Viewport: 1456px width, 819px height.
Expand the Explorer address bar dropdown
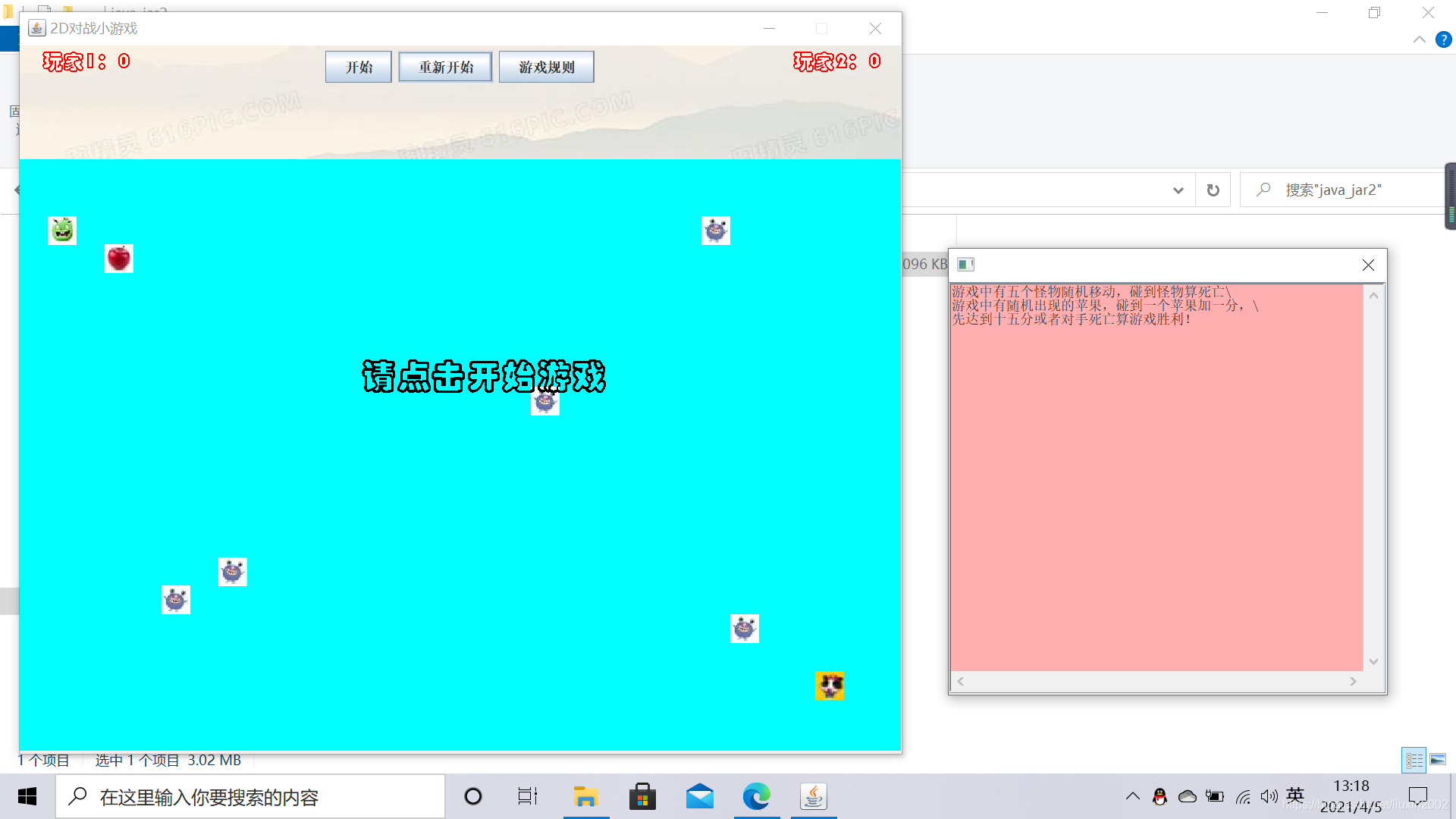[x=1178, y=190]
